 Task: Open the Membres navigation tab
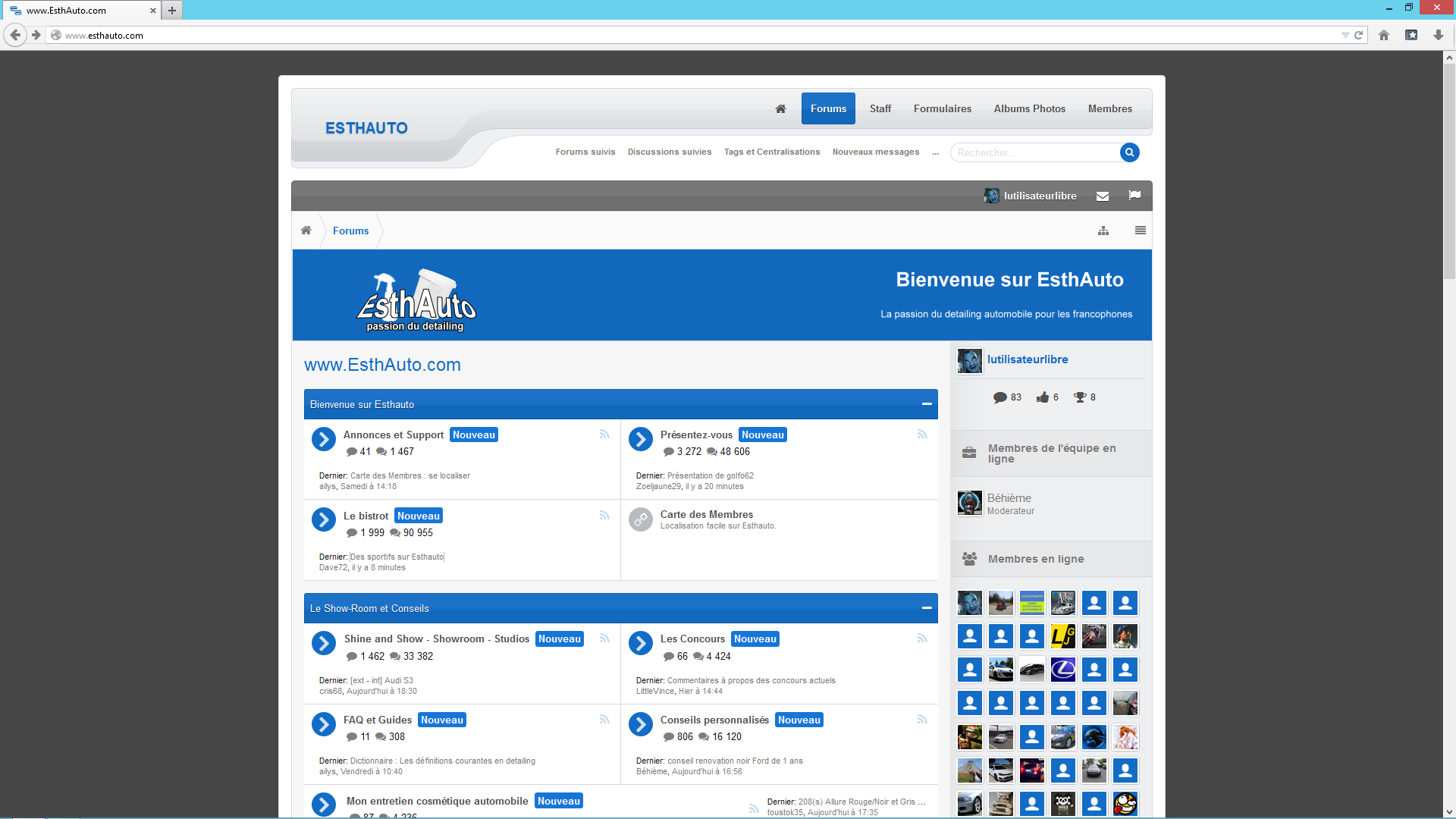tap(1110, 108)
